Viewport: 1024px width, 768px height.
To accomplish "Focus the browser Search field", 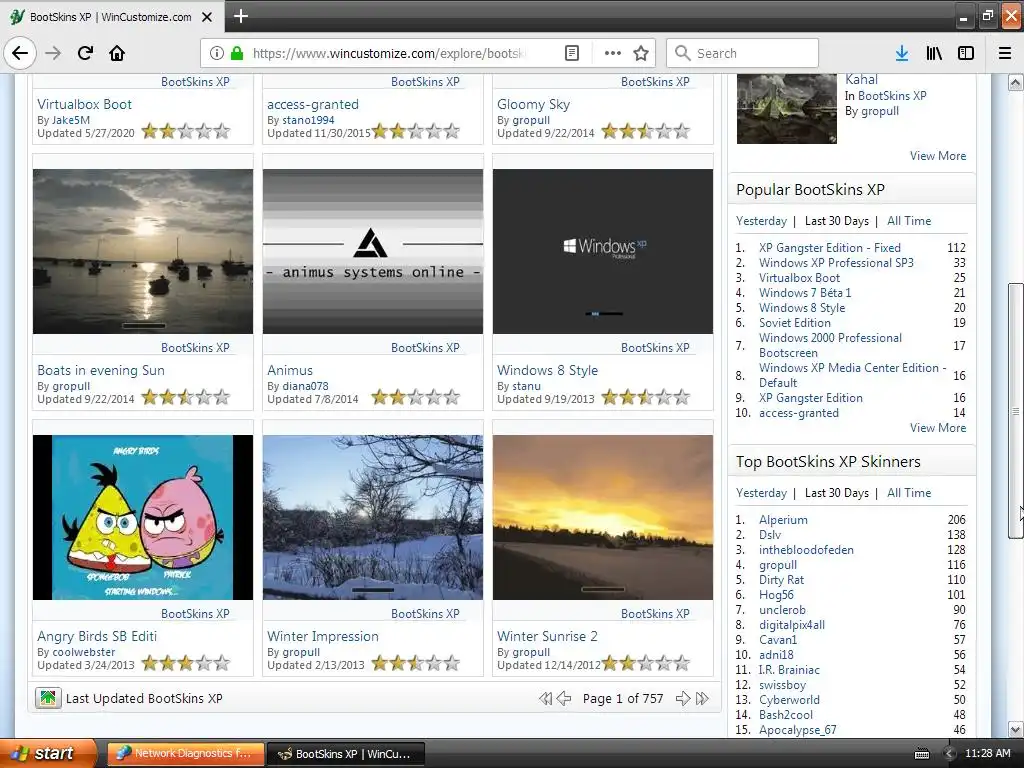I will click(742, 53).
